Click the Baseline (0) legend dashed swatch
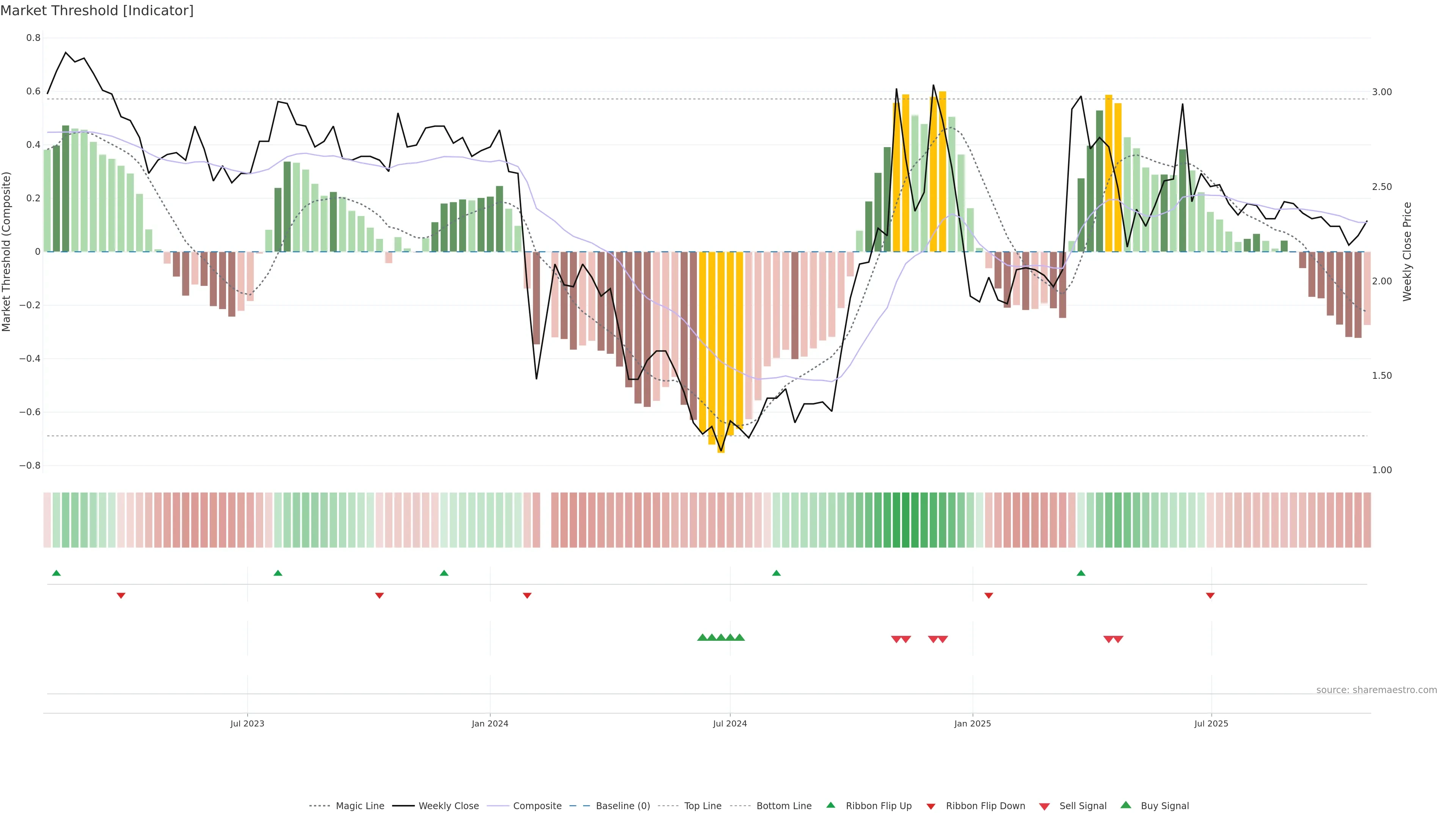Viewport: 1456px width, 819px height. 579,806
